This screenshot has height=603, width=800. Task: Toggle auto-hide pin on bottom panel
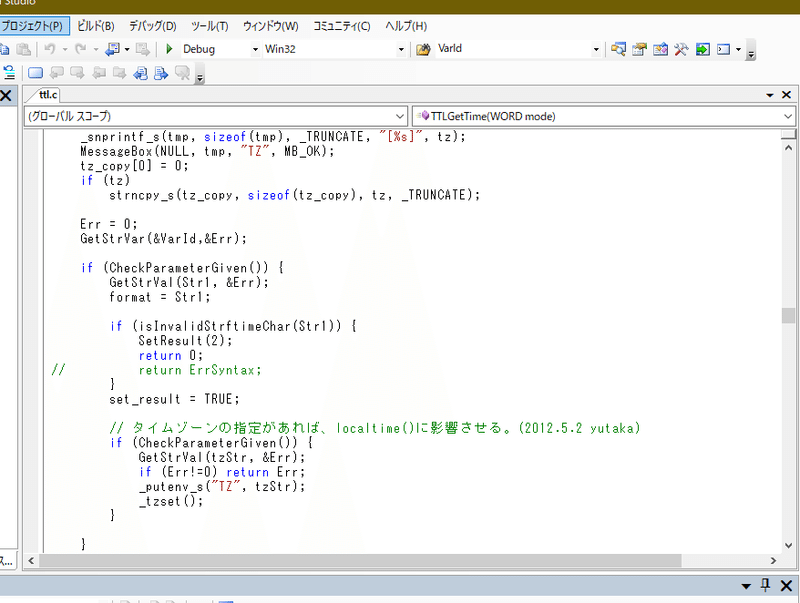pyautogui.click(x=765, y=585)
